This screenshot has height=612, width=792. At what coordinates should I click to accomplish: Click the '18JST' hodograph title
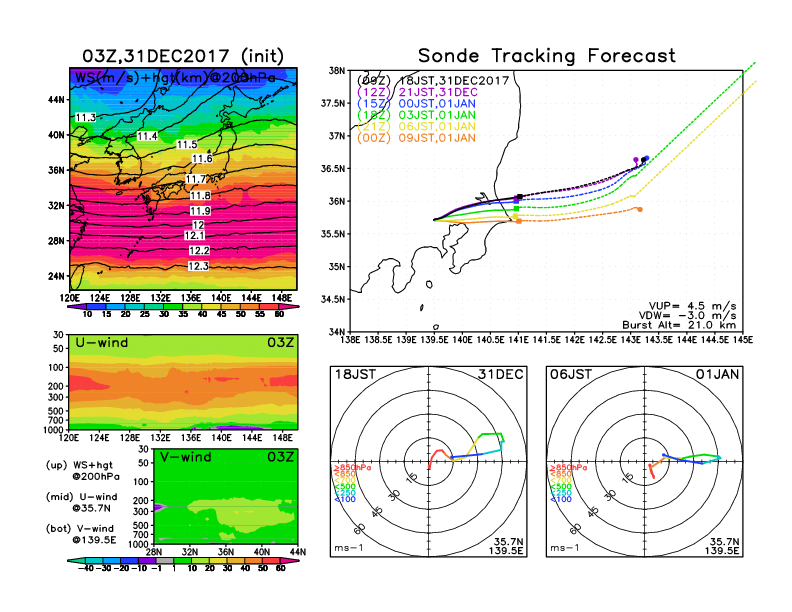point(356,374)
